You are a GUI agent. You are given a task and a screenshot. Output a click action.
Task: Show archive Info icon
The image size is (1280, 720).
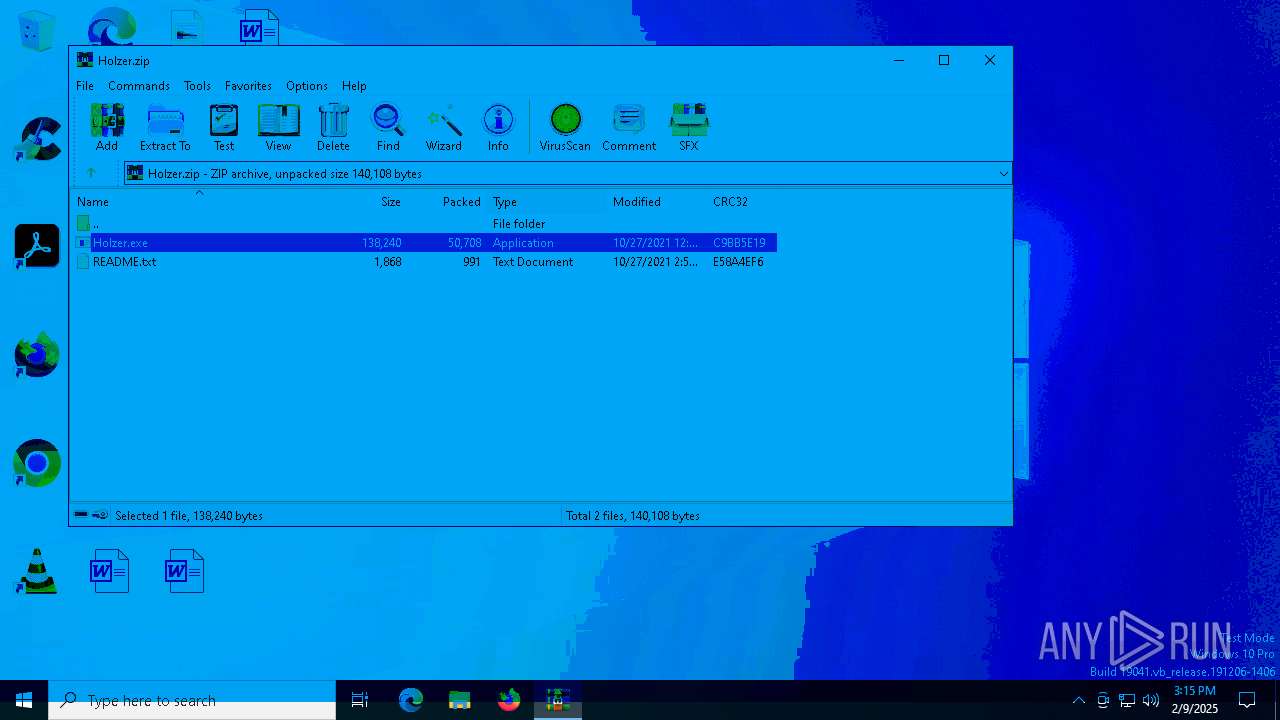click(498, 121)
